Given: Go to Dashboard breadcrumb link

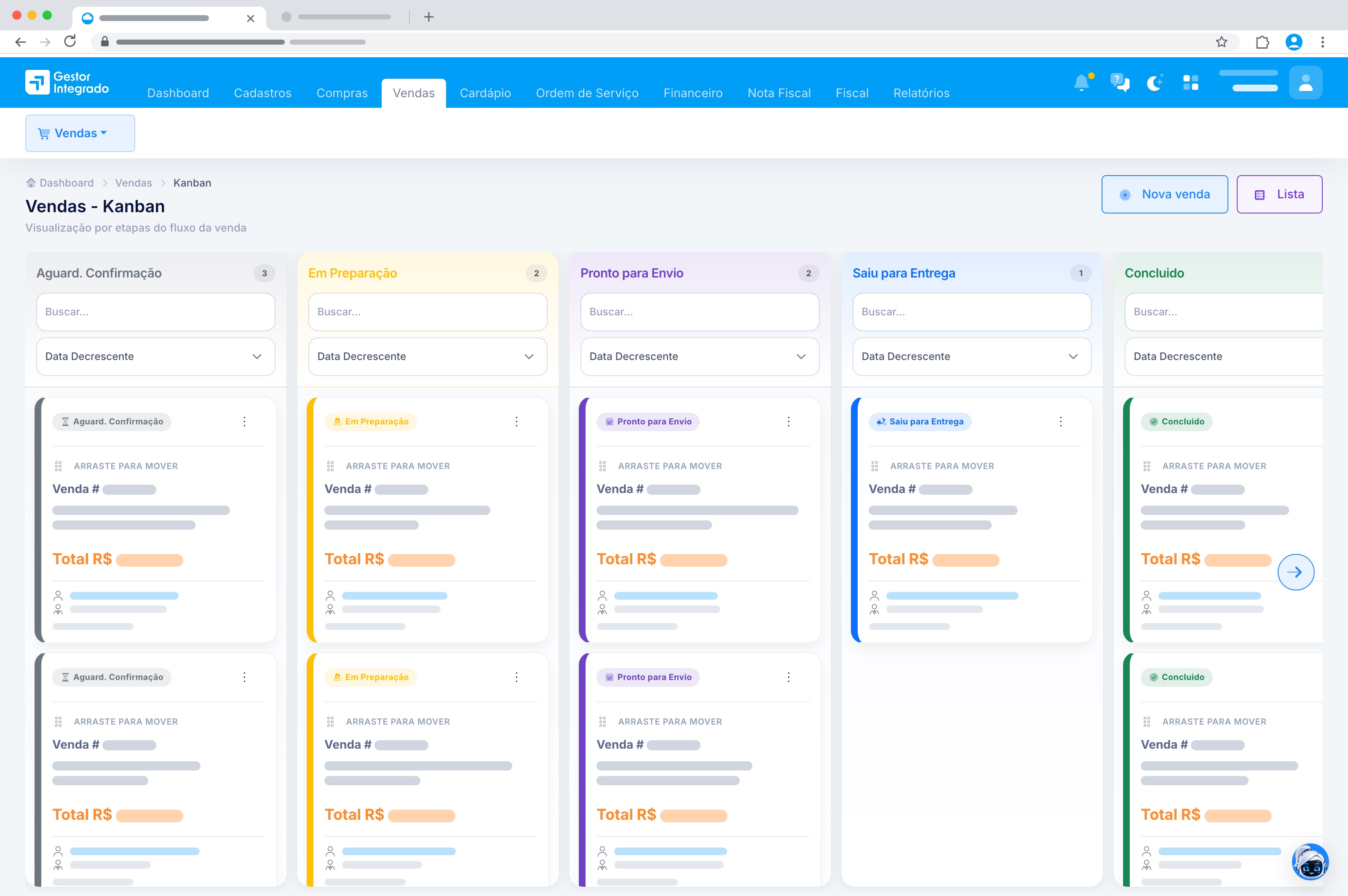Looking at the screenshot, I should point(66,183).
